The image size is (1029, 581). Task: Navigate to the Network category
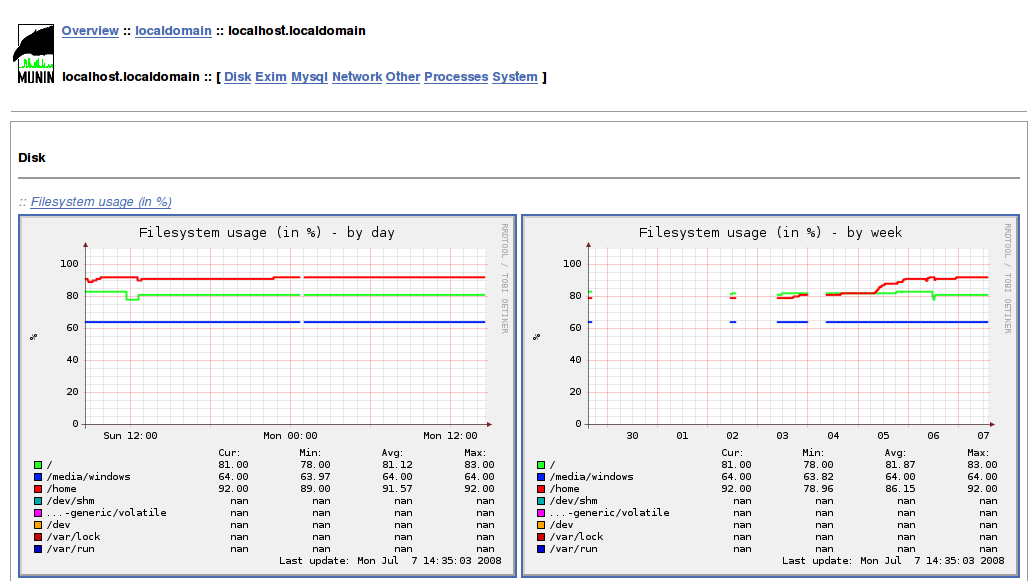[357, 77]
